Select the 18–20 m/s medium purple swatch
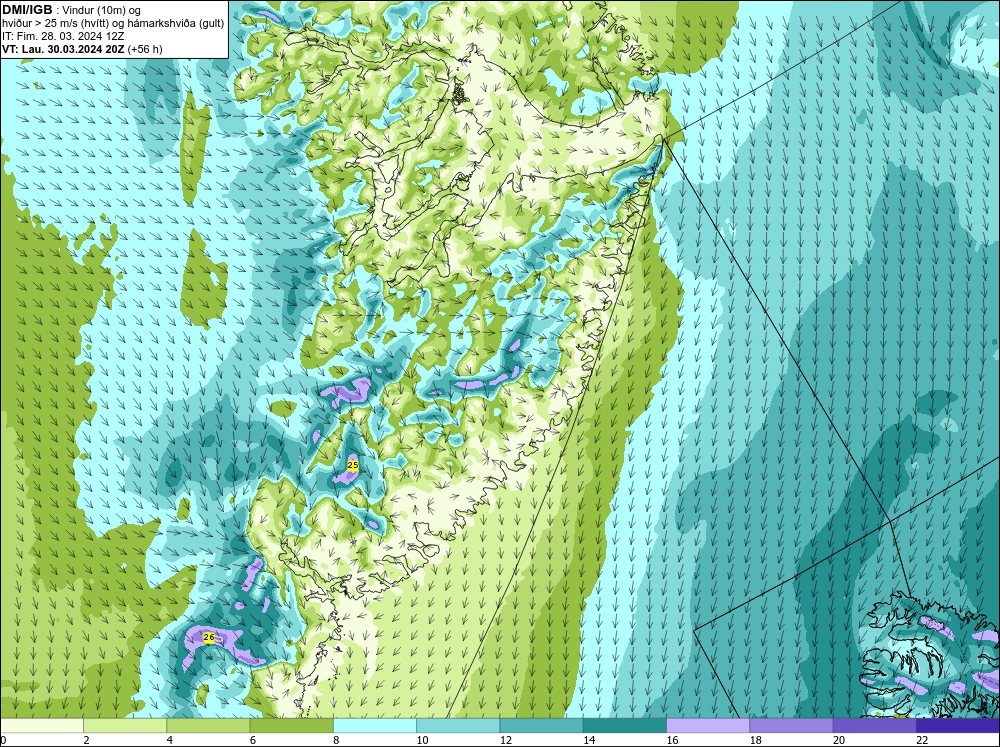The height and width of the screenshot is (747, 1000). click(791, 726)
